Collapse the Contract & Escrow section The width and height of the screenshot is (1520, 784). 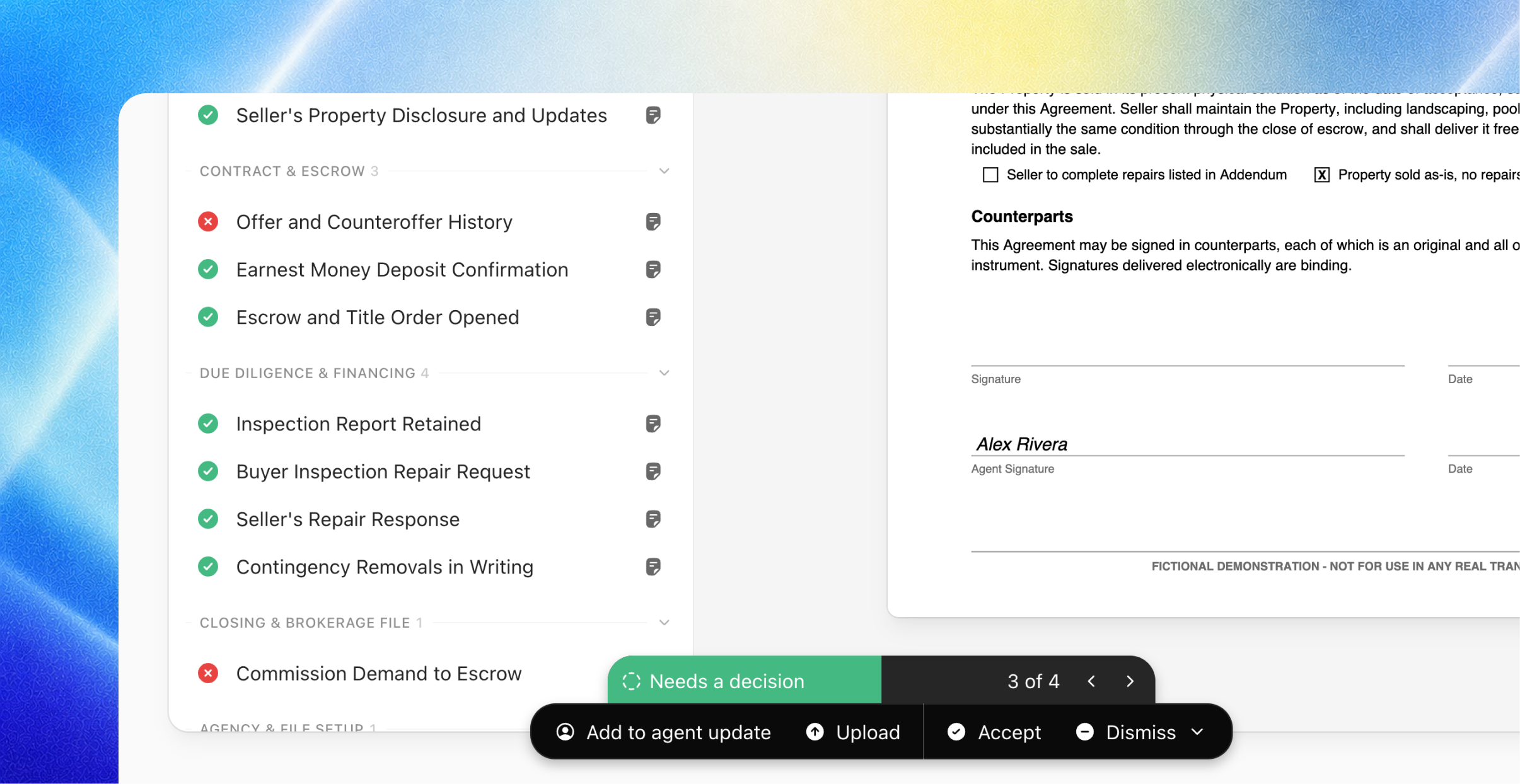point(664,171)
